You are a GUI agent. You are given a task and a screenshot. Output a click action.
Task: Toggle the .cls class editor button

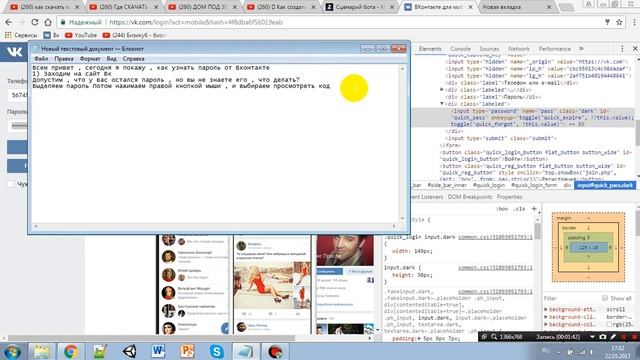pyautogui.click(x=519, y=209)
